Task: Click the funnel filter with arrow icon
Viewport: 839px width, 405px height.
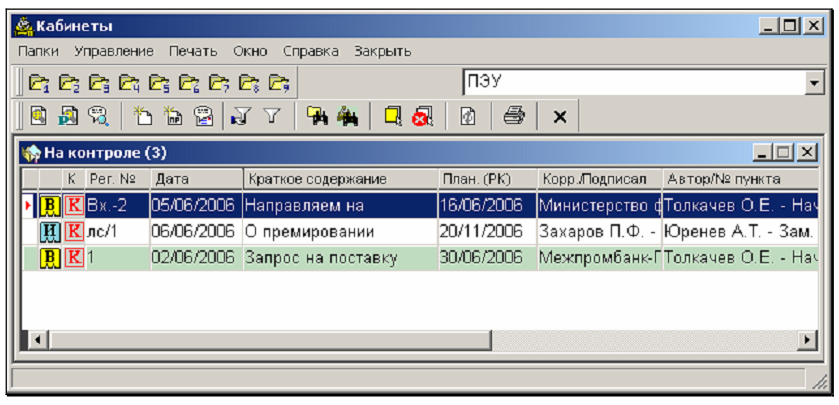Action: click(x=241, y=116)
